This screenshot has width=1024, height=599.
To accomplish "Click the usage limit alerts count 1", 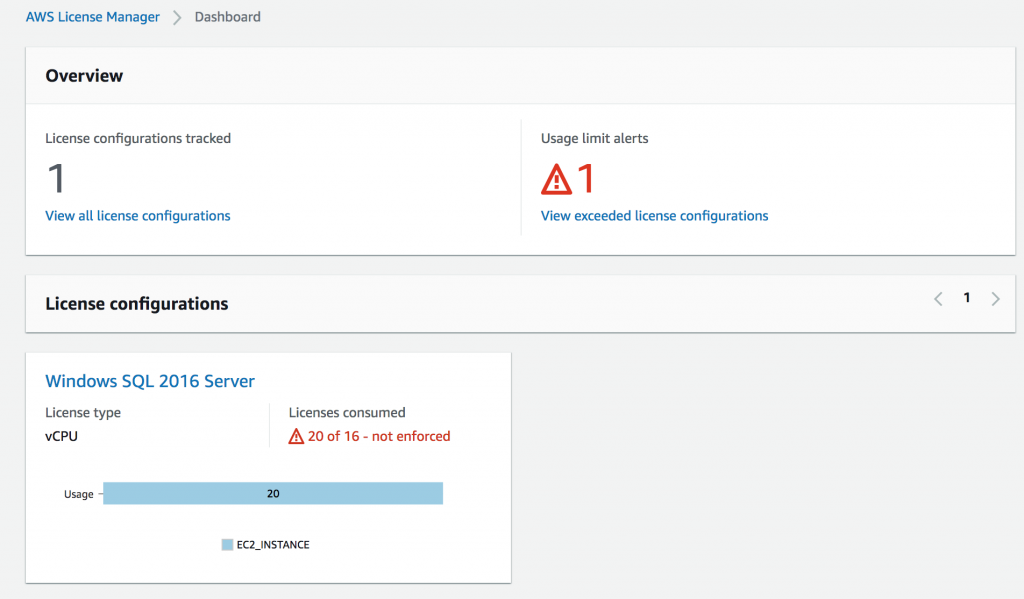I will [586, 178].
